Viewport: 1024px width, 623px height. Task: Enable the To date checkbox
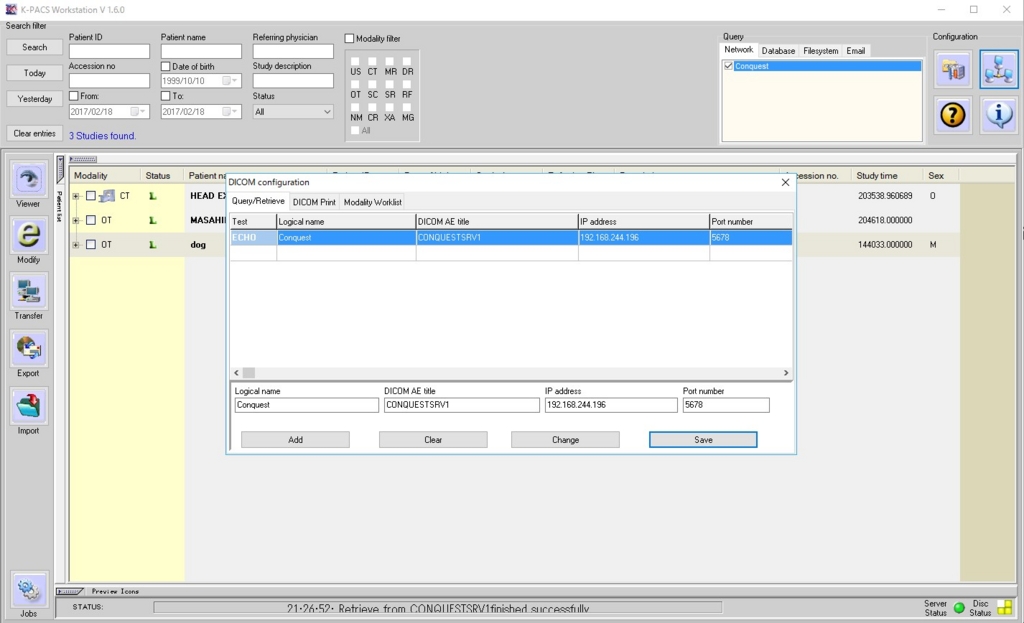point(166,96)
